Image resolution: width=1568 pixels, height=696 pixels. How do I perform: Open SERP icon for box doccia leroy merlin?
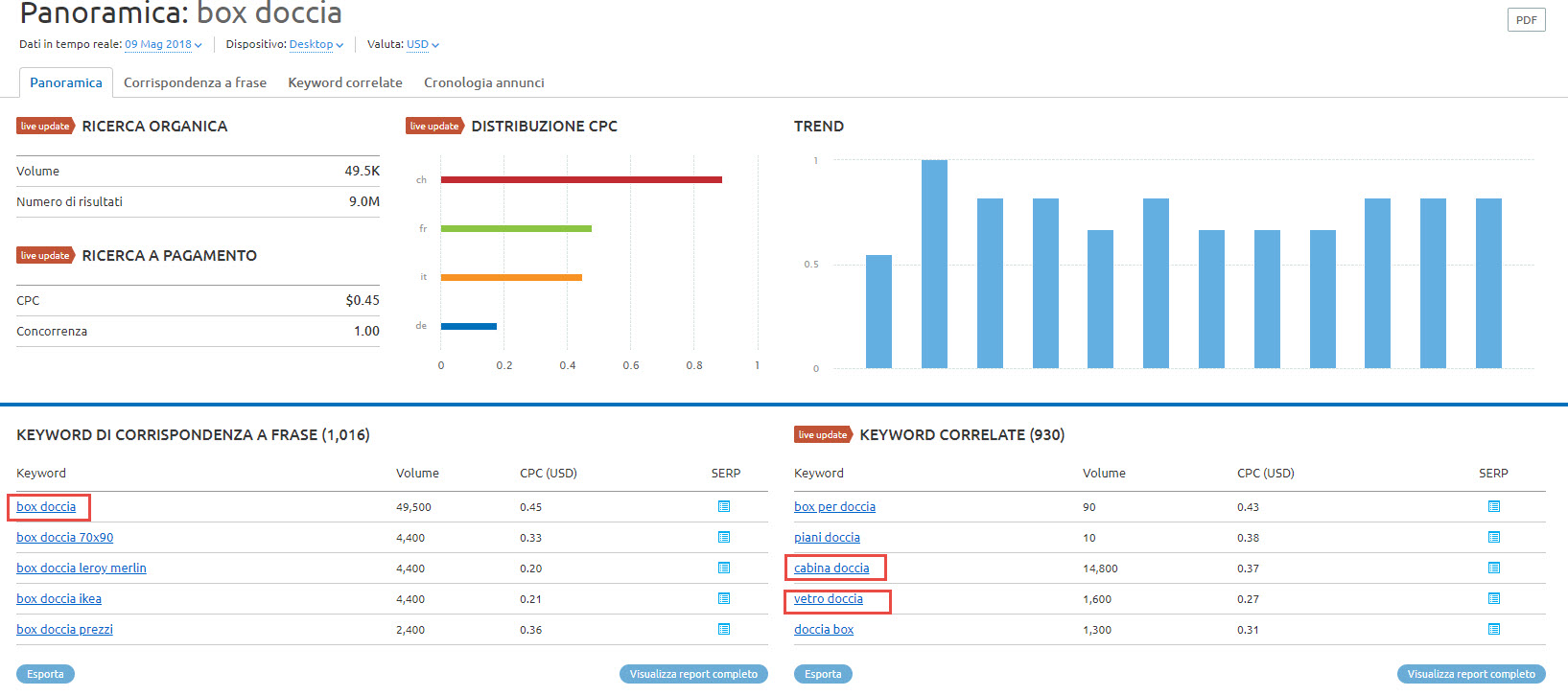pos(724,568)
